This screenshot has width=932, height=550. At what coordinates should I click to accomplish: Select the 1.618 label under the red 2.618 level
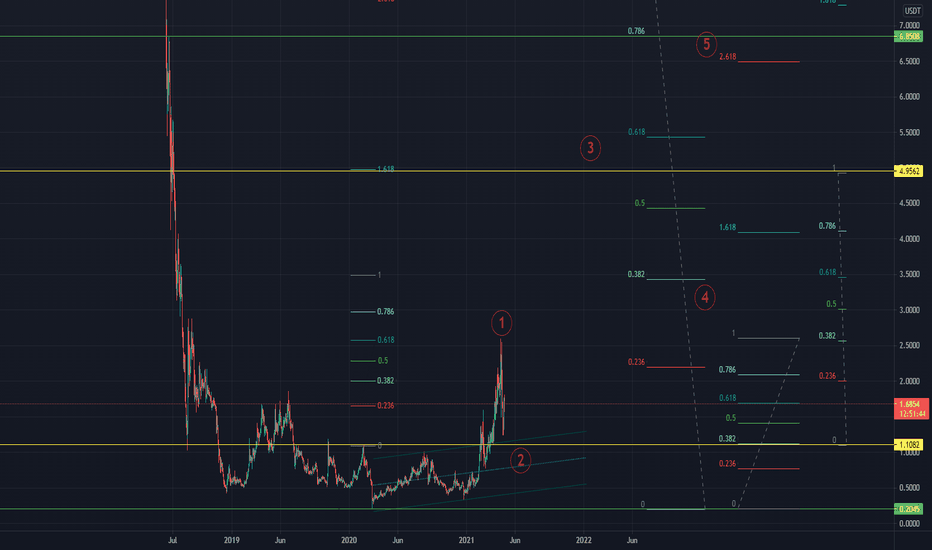click(x=728, y=227)
